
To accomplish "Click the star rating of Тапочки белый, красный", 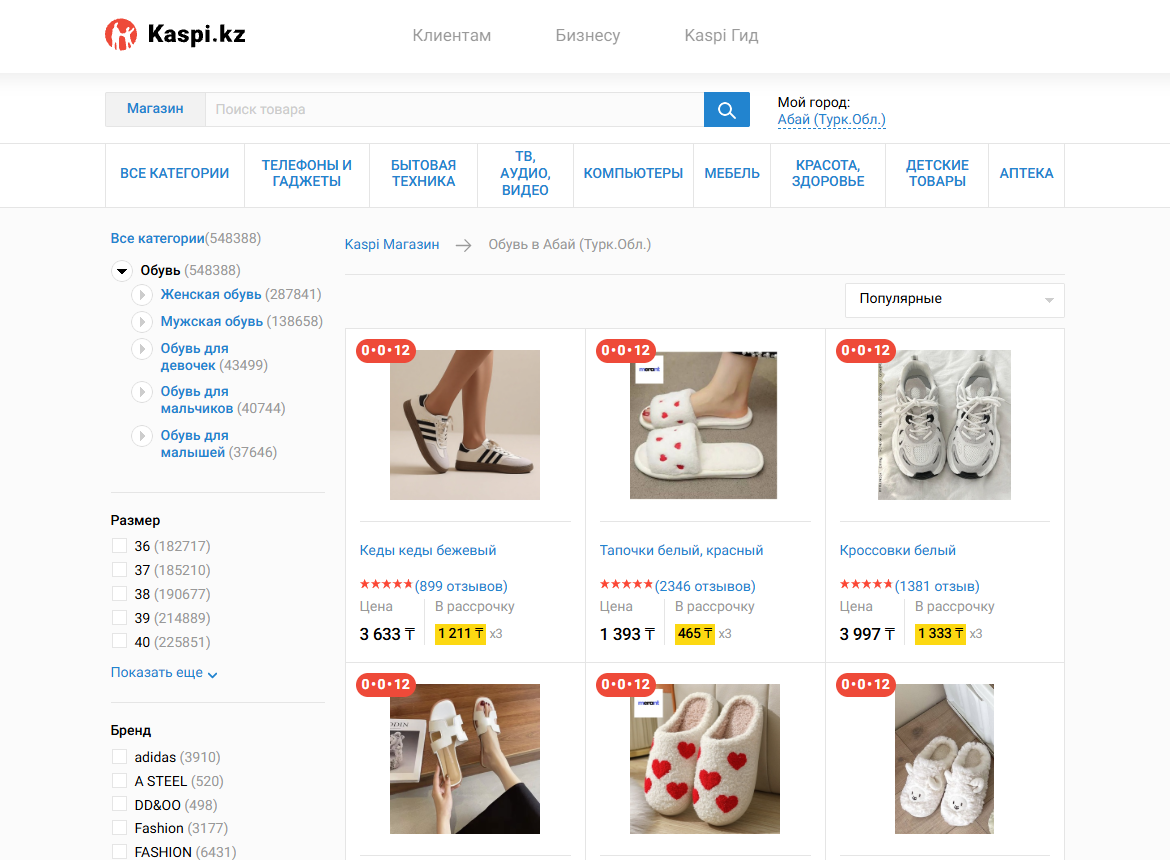I will pyautogui.click(x=626, y=585).
